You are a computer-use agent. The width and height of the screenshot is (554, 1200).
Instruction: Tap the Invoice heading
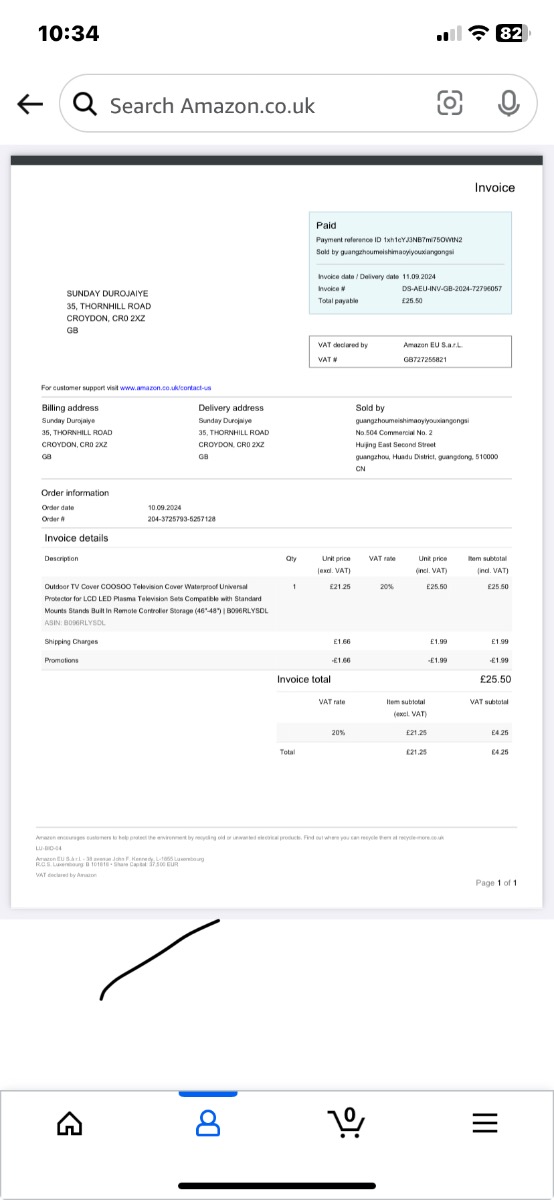pyautogui.click(x=494, y=187)
